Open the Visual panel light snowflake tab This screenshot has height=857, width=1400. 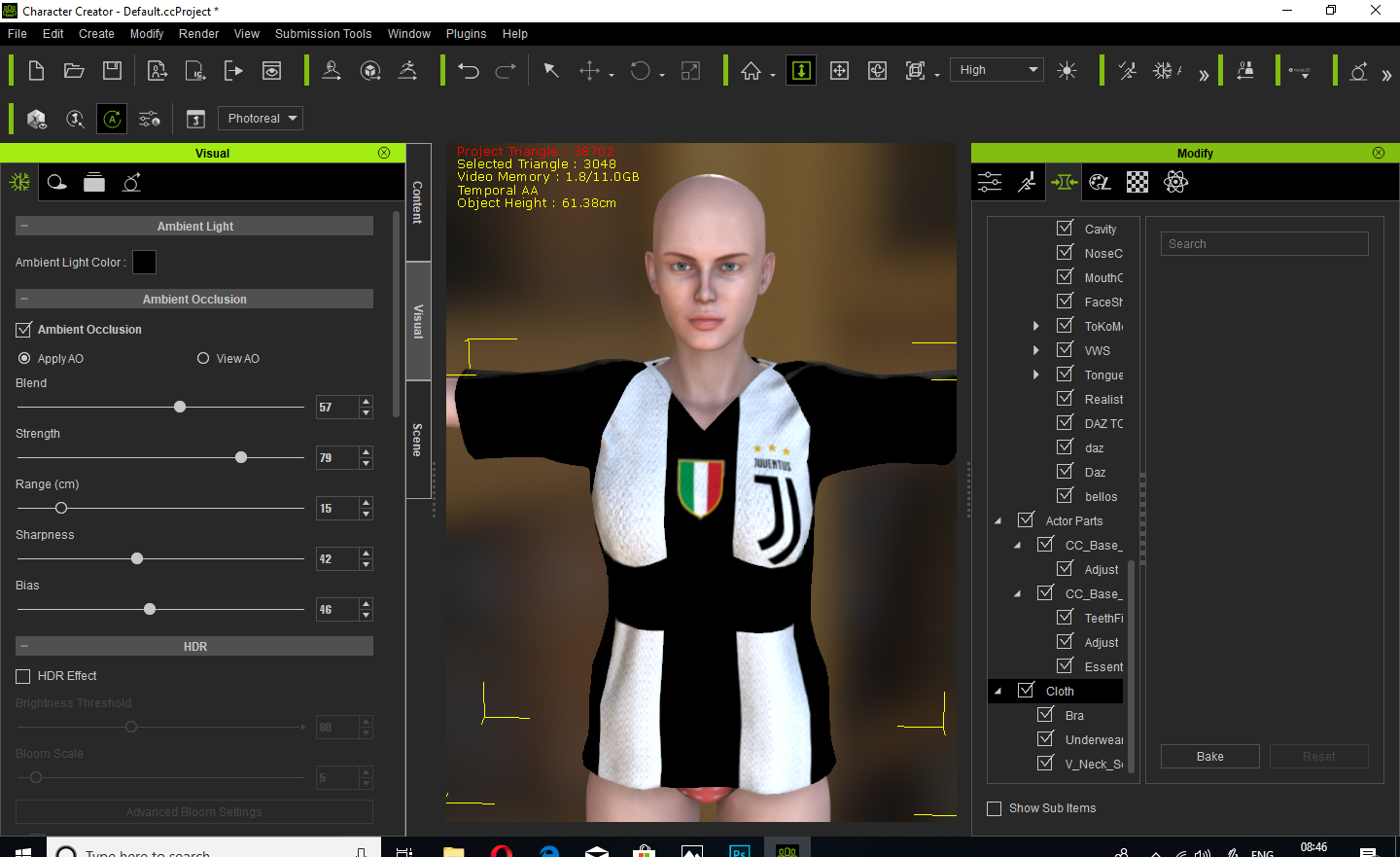(19, 182)
